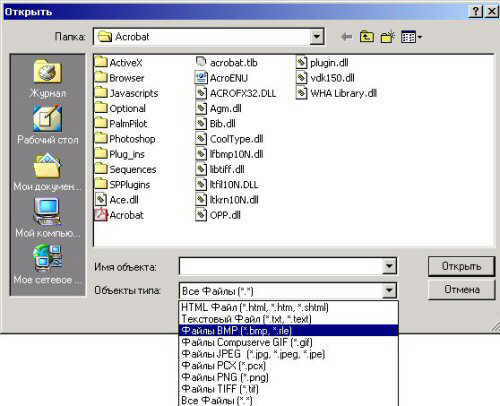This screenshot has width=500, height=406.
Task: Select the CoolType.dll file
Action: click(229, 139)
